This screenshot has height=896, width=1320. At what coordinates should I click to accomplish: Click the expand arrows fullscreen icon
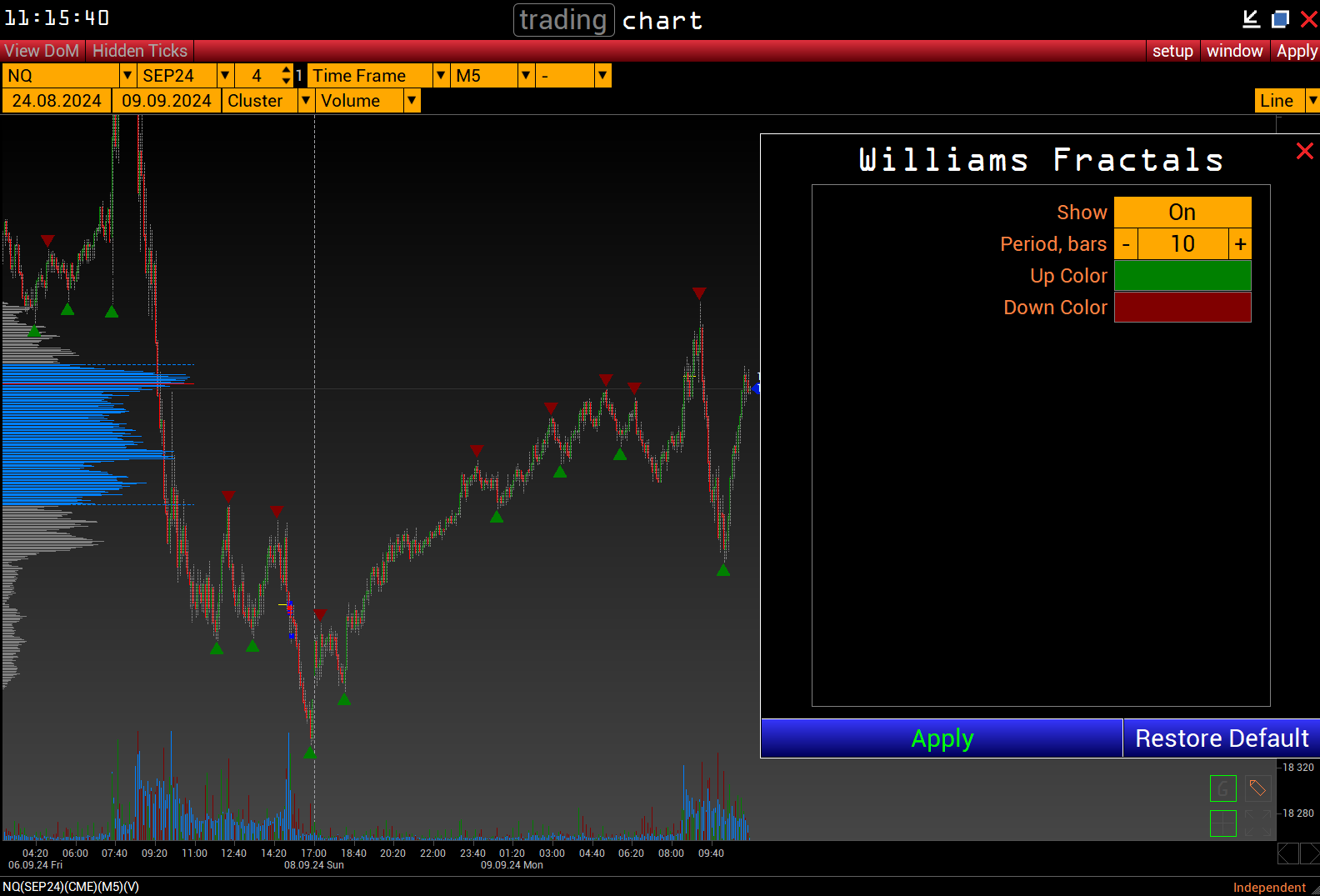(1257, 823)
